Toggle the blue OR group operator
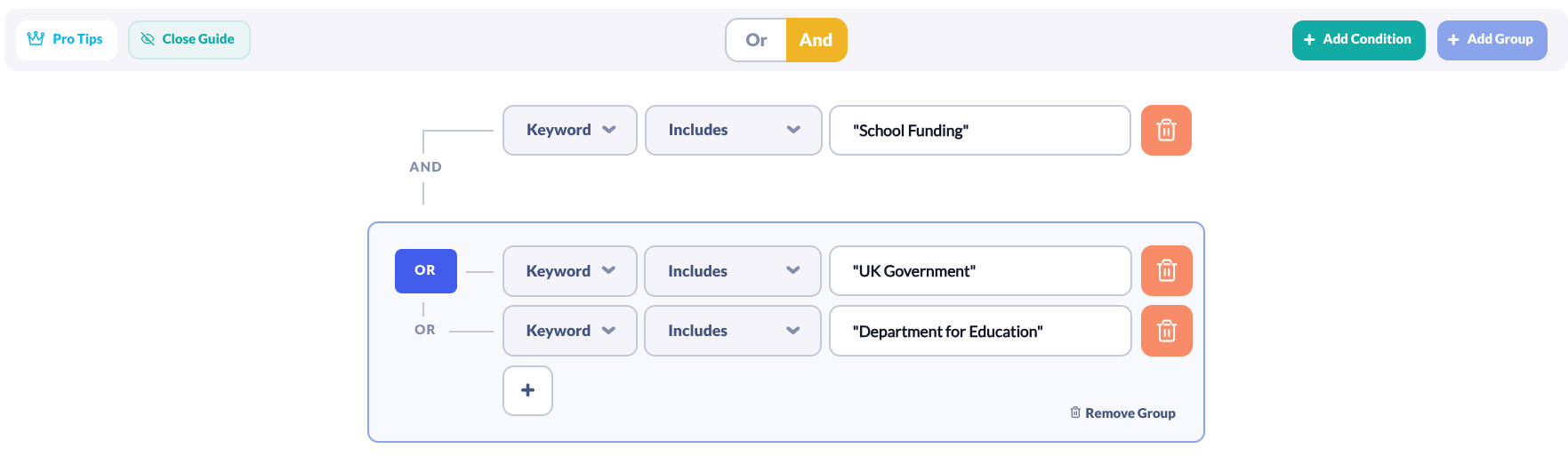 point(425,270)
